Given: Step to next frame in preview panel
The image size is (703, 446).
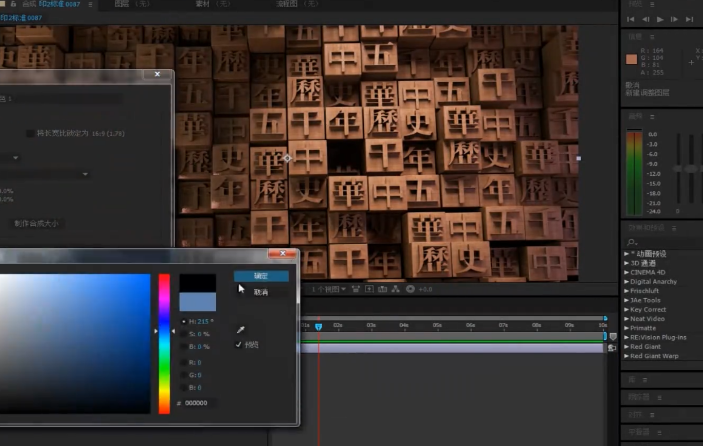Looking at the screenshot, I should (674, 19).
